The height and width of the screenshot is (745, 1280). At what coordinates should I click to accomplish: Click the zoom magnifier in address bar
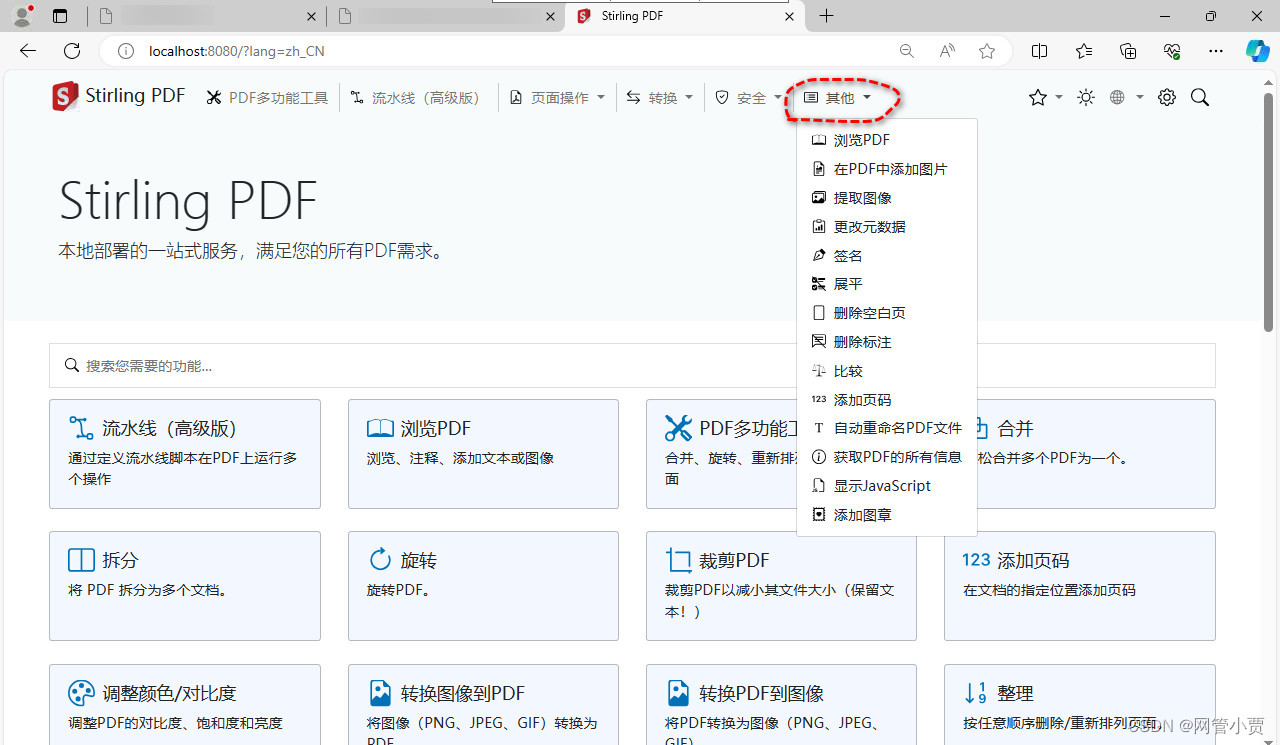click(906, 51)
